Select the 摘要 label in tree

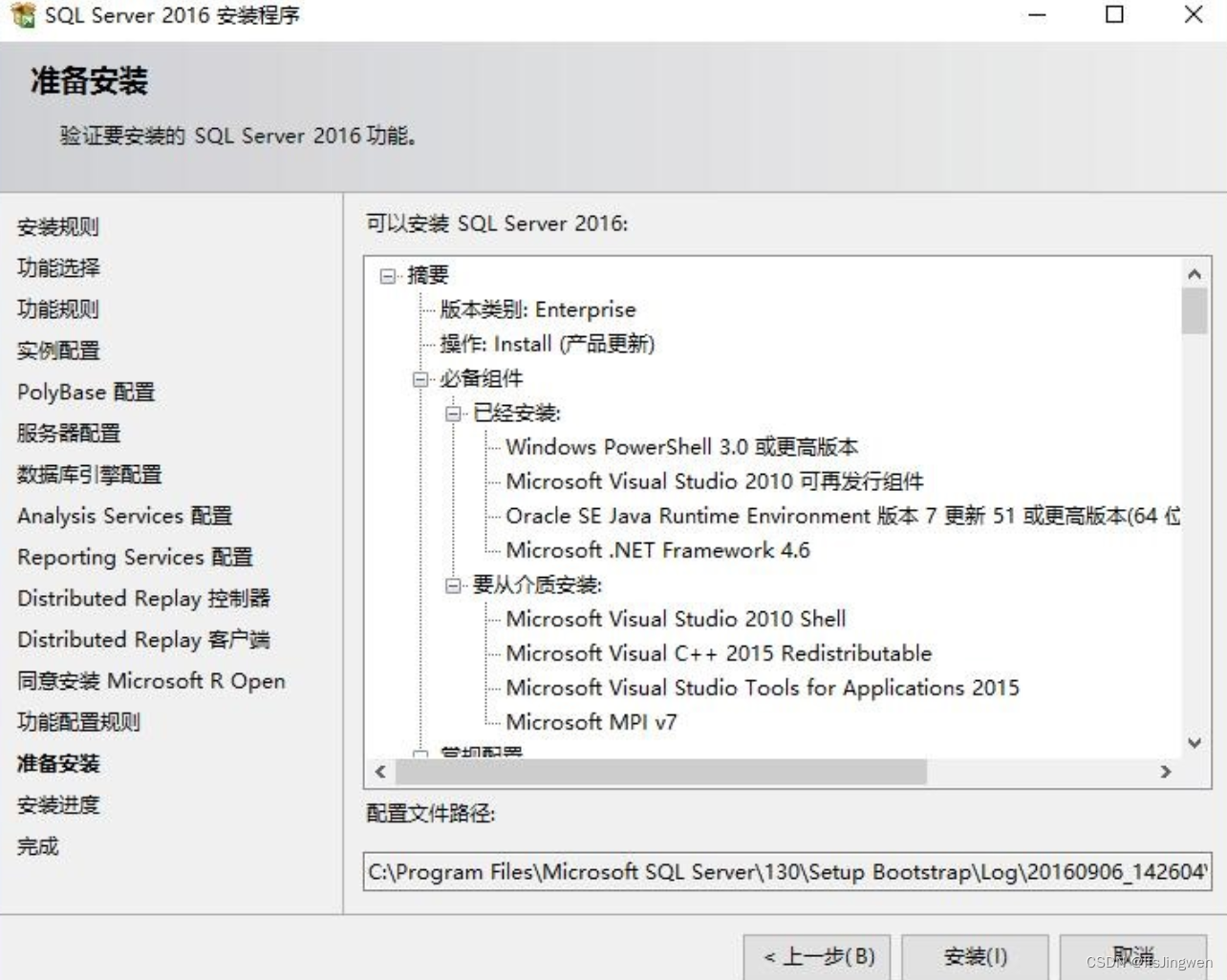click(x=427, y=276)
